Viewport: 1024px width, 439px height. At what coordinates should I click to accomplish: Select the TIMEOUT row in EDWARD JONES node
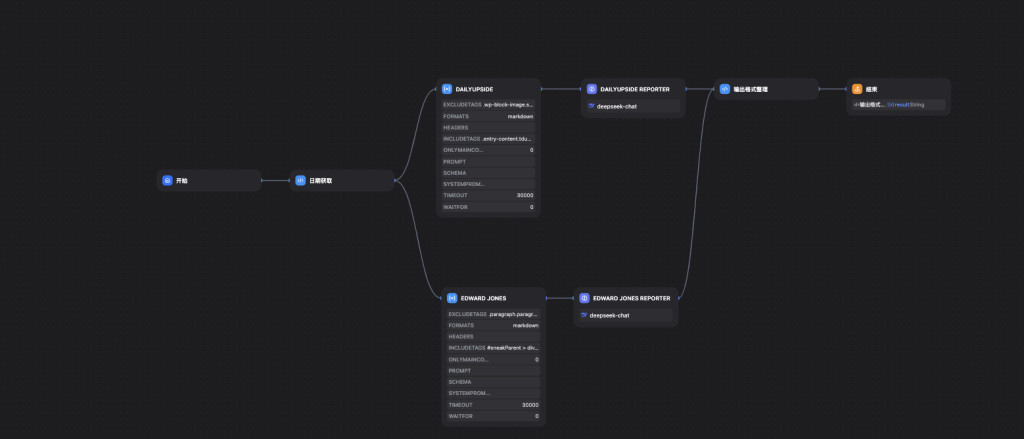point(493,405)
